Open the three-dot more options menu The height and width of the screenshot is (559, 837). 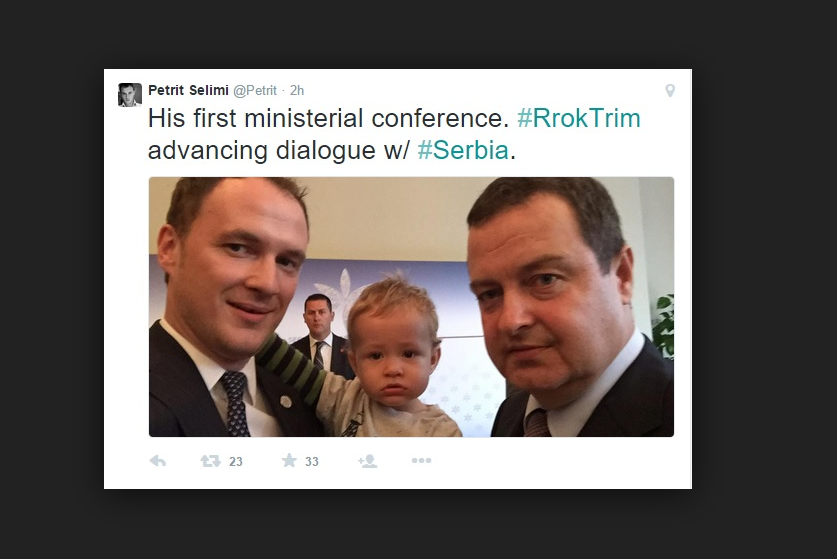pyautogui.click(x=421, y=461)
